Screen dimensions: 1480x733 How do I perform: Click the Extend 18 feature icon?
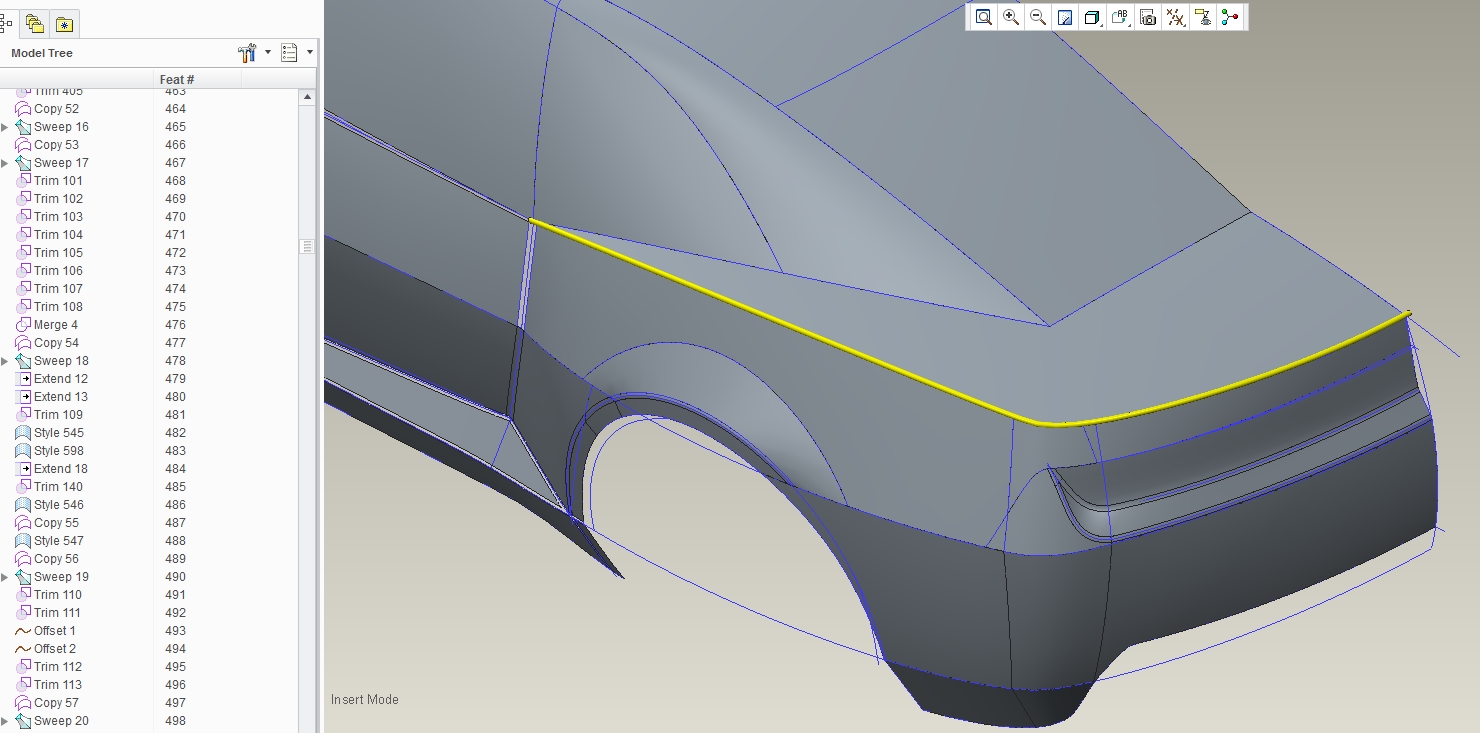[23, 469]
